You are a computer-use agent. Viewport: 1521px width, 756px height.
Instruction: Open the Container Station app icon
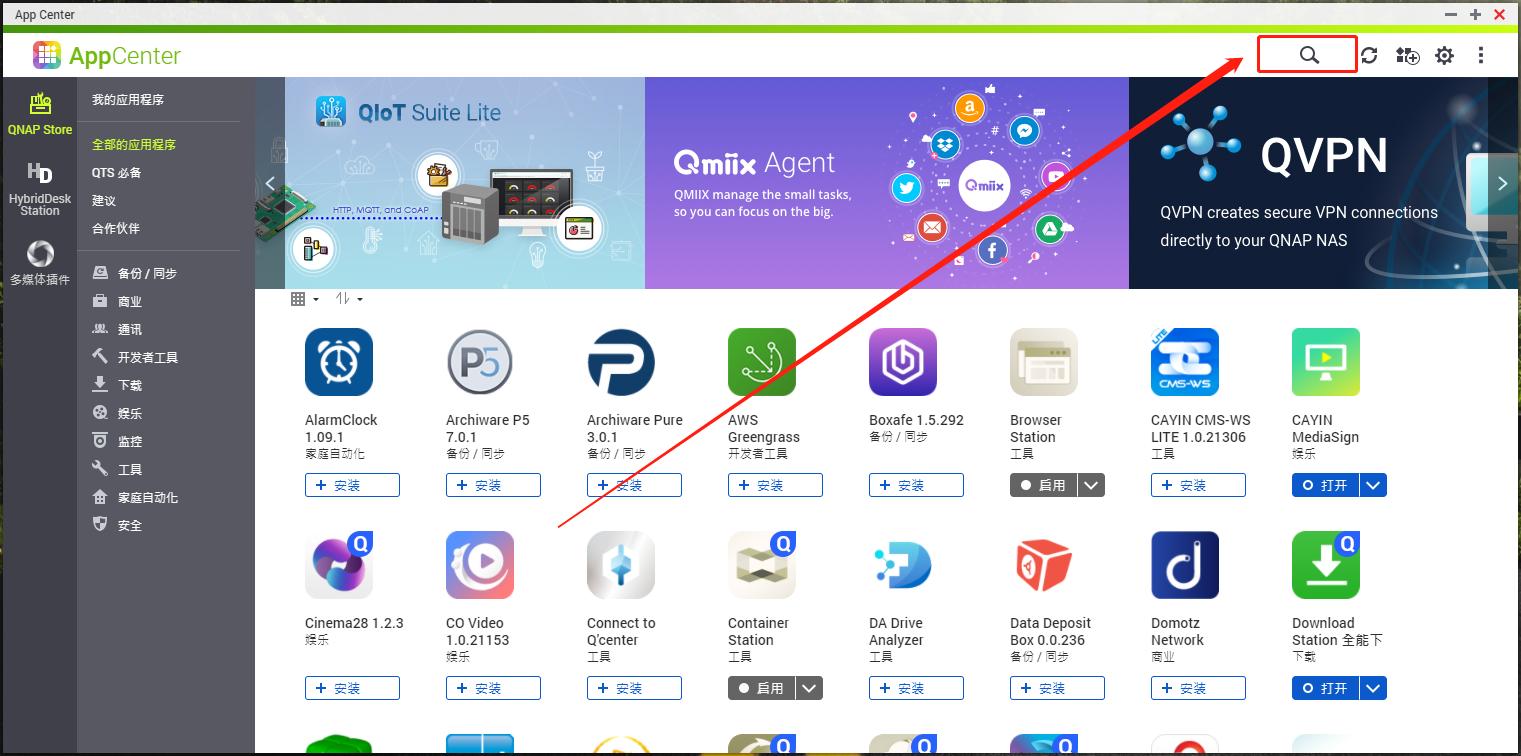tap(762, 565)
